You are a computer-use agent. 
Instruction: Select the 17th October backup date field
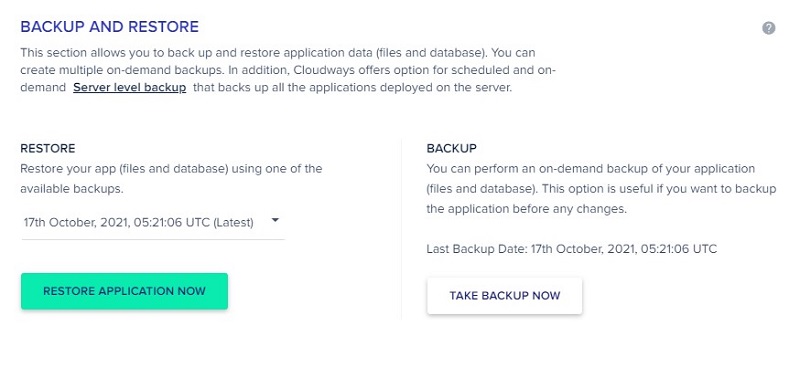[x=153, y=222]
